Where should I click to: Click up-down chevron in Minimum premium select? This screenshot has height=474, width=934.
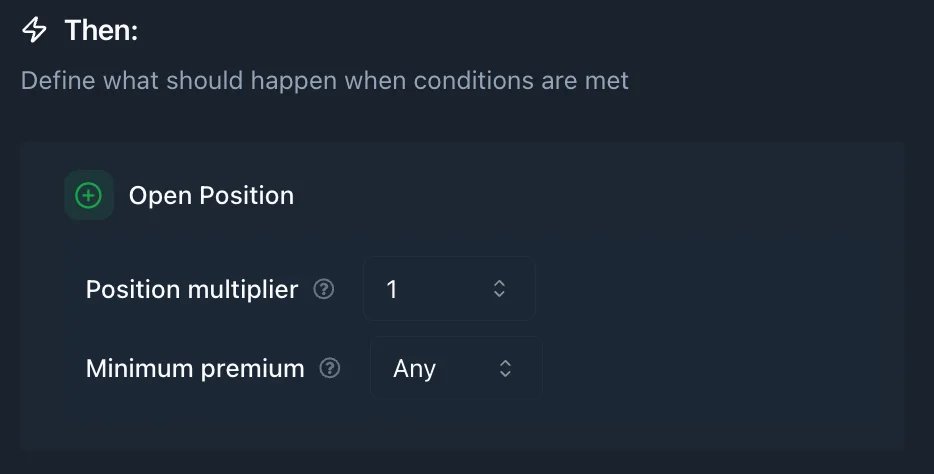point(506,368)
